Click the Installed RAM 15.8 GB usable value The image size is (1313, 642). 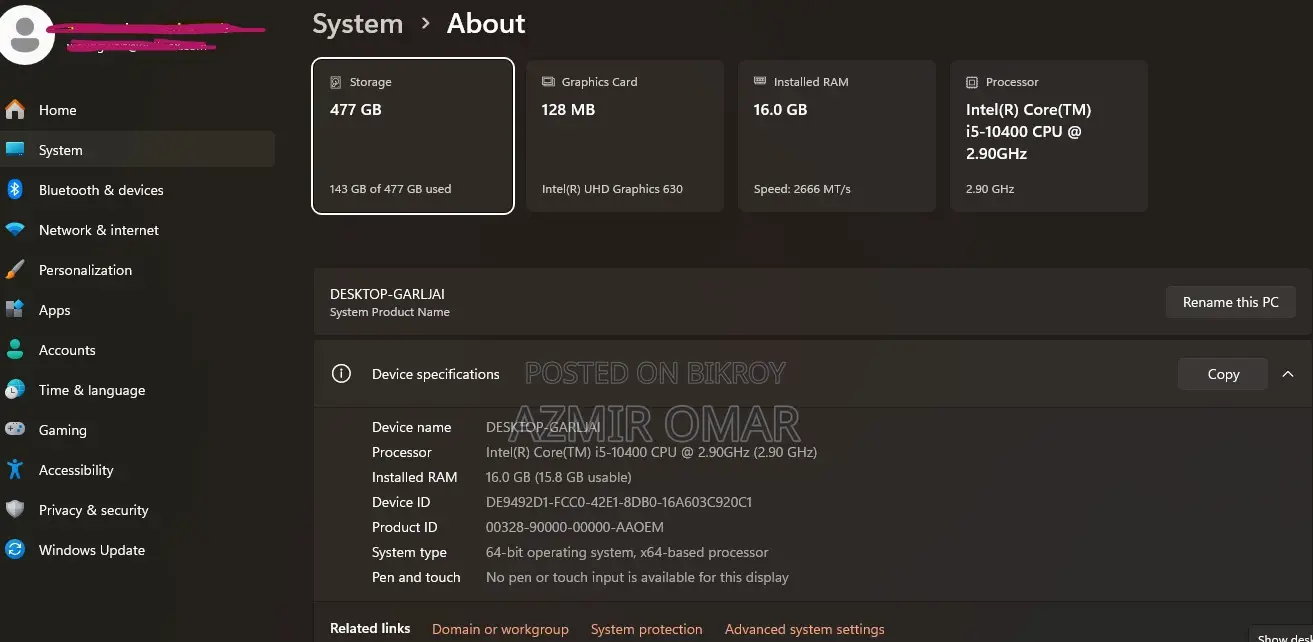(x=559, y=477)
